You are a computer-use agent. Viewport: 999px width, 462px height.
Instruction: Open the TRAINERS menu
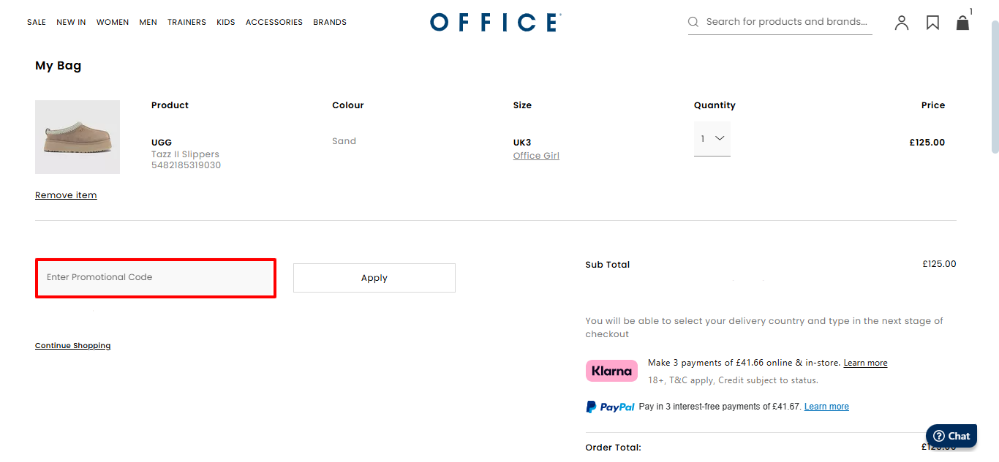tap(187, 22)
